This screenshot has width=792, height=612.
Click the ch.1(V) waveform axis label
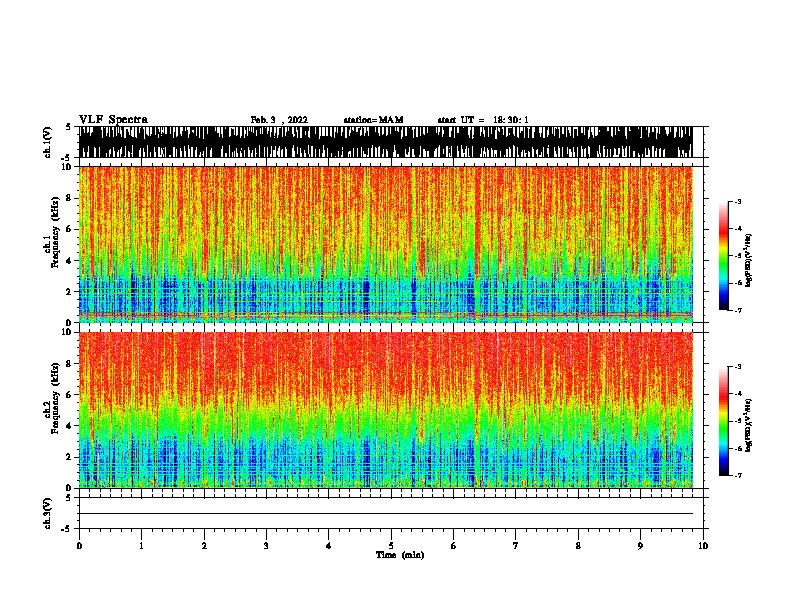click(48, 142)
